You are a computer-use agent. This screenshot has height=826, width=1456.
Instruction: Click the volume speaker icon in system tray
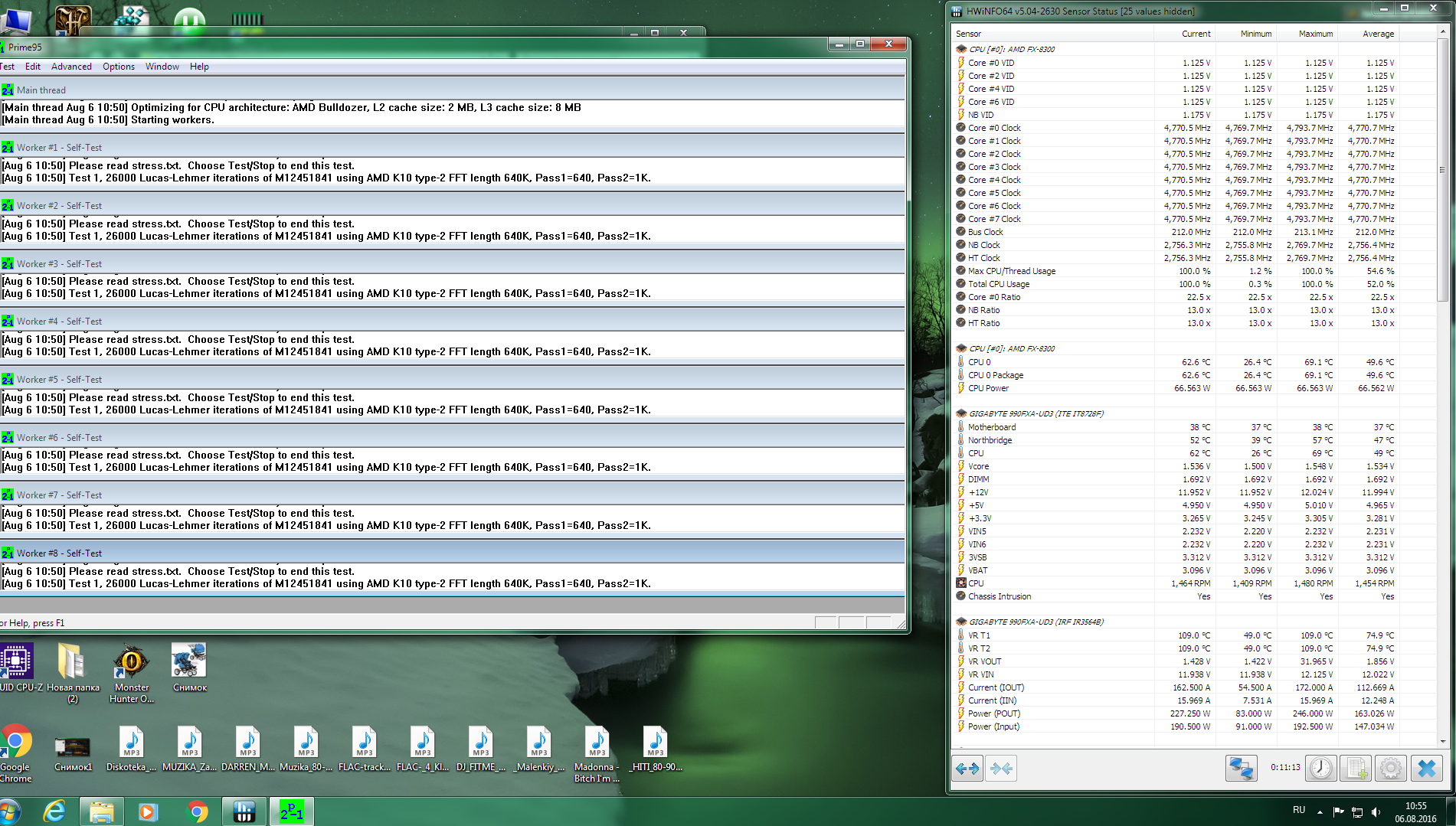click(x=1376, y=811)
